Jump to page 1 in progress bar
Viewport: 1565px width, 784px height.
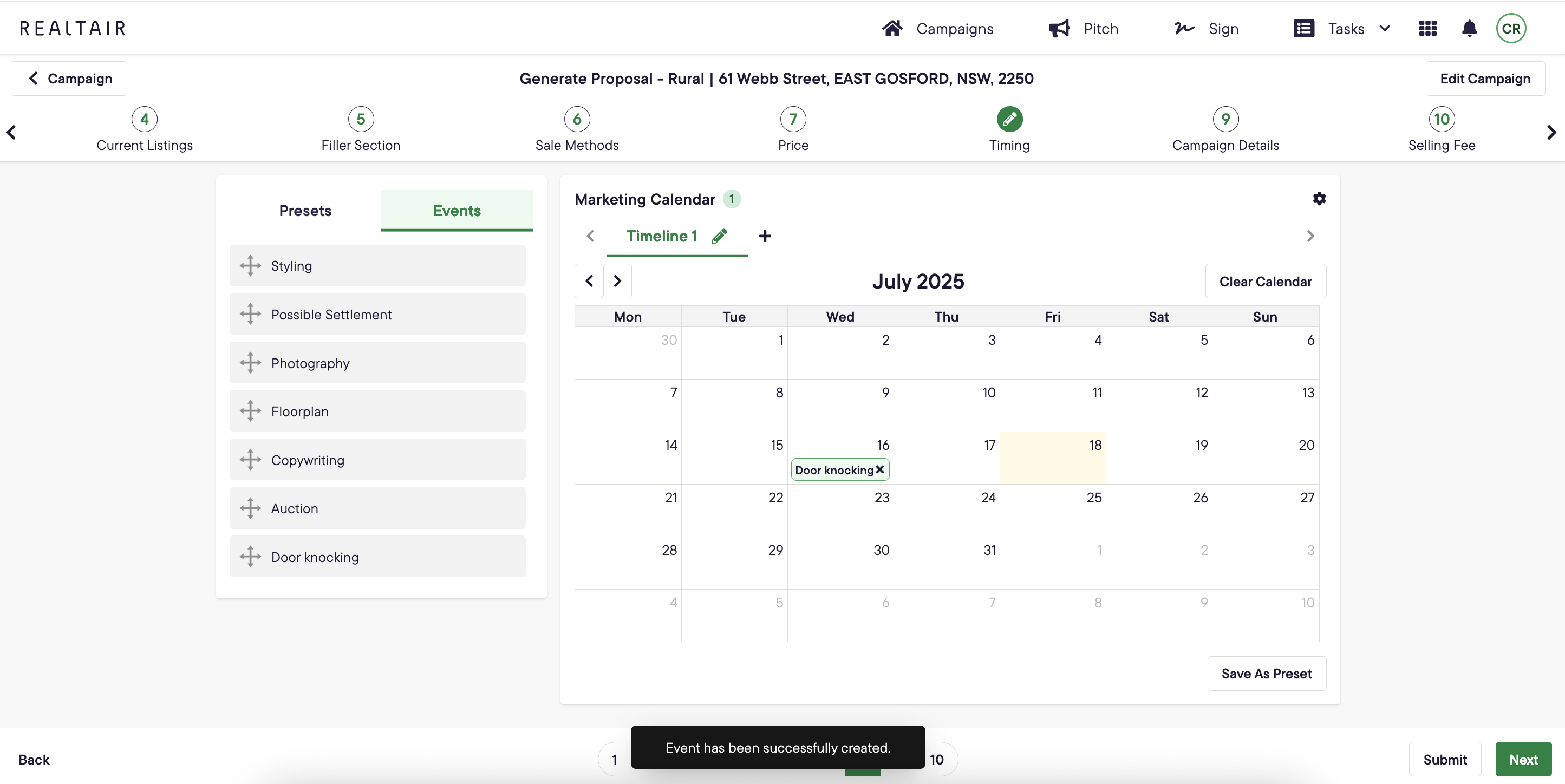coord(614,760)
